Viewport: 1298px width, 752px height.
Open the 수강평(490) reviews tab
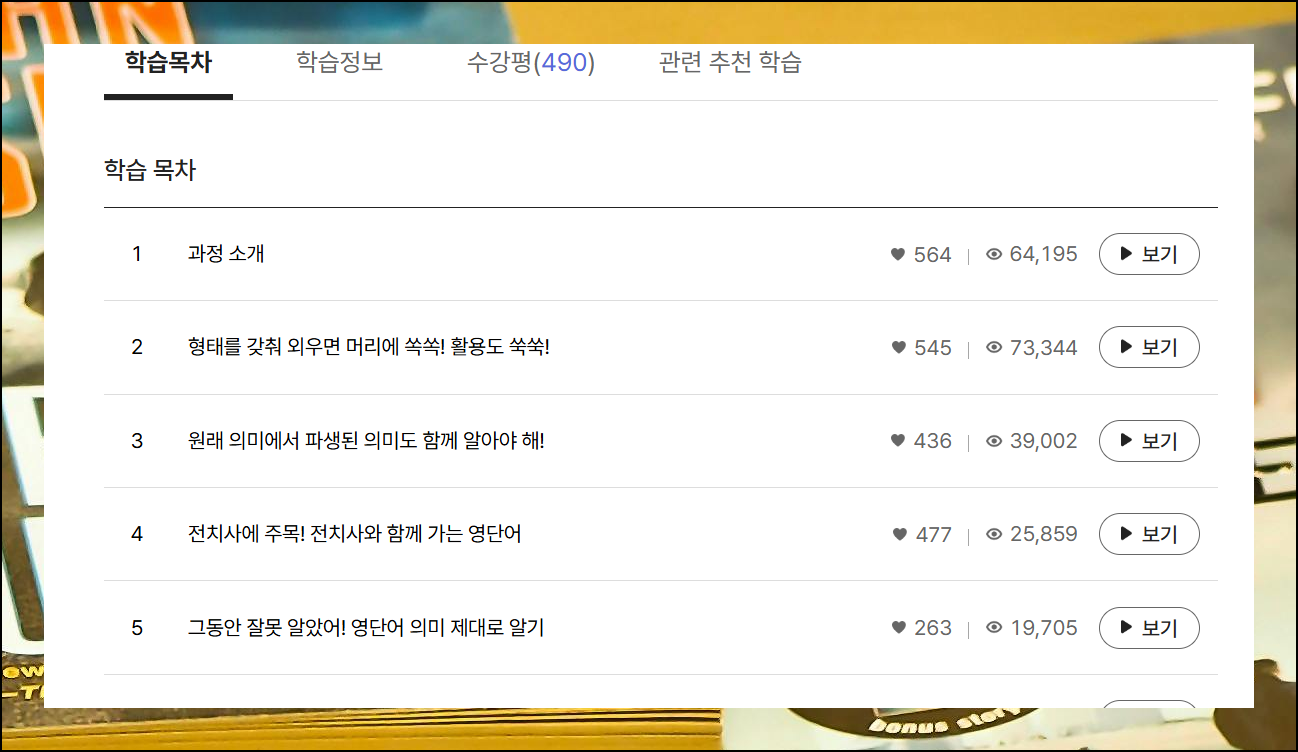(531, 63)
